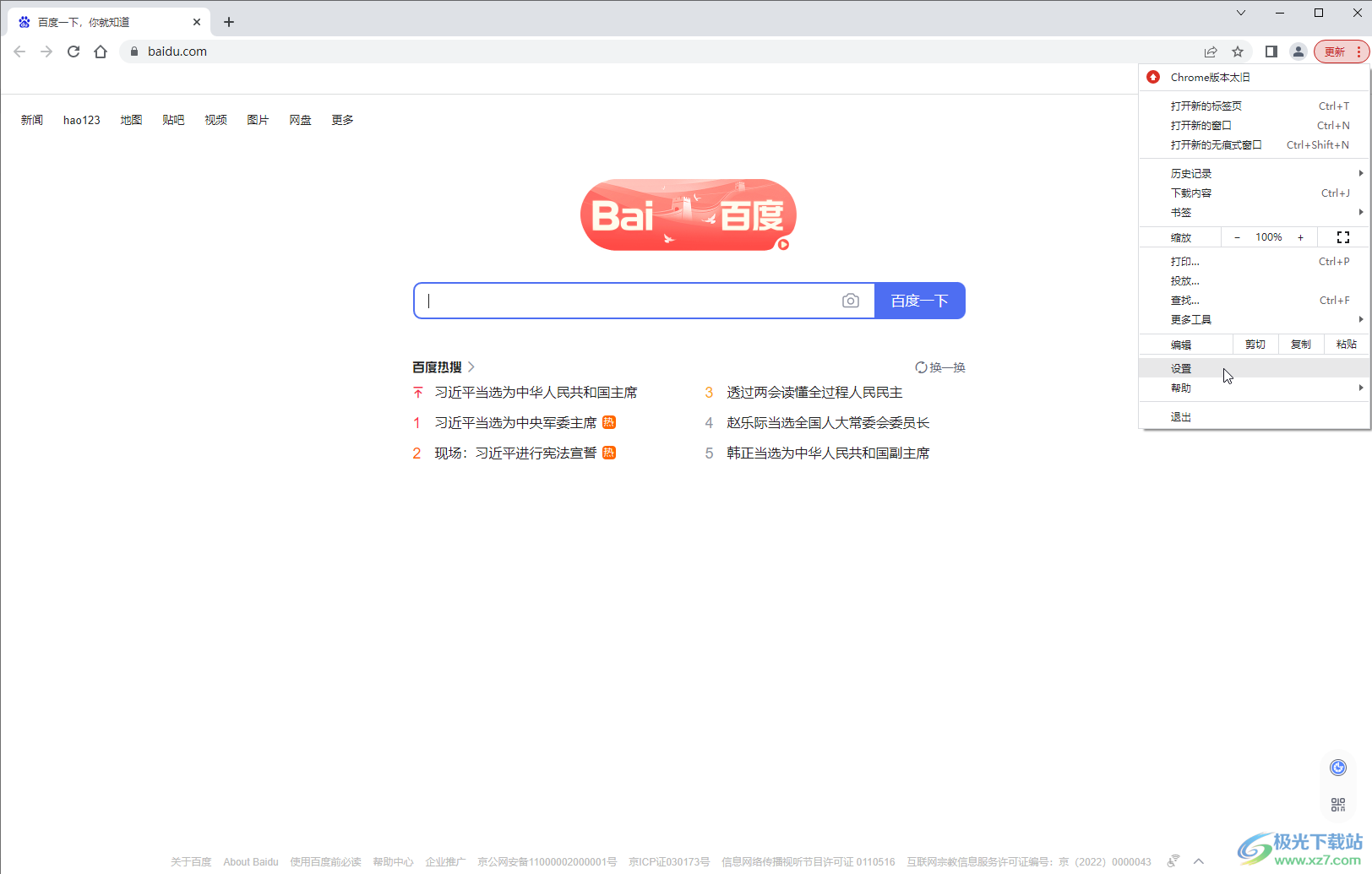
Task: Open the 地图 link
Action: tap(131, 120)
